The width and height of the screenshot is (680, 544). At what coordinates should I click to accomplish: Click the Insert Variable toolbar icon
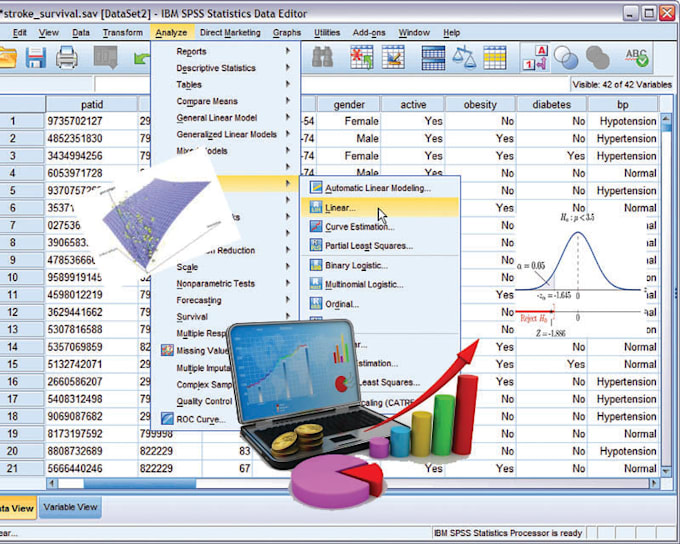click(393, 57)
